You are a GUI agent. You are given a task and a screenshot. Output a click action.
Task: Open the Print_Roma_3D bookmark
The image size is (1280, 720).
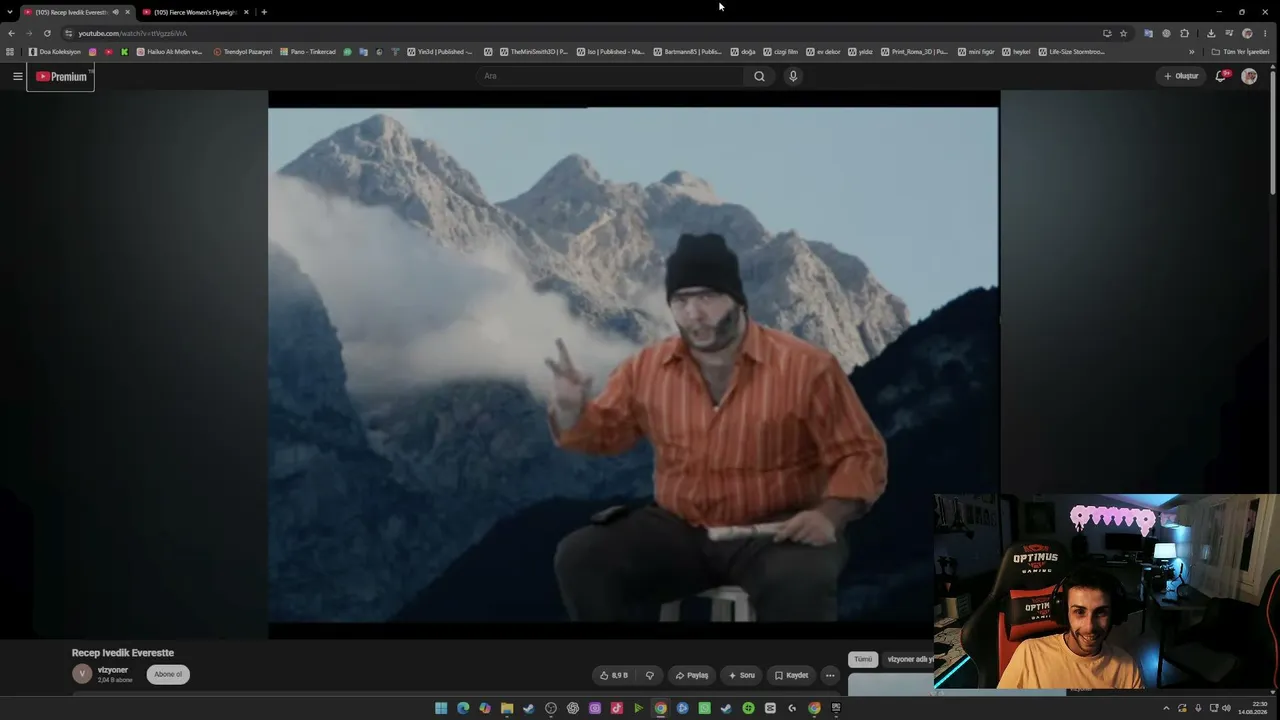tap(914, 52)
